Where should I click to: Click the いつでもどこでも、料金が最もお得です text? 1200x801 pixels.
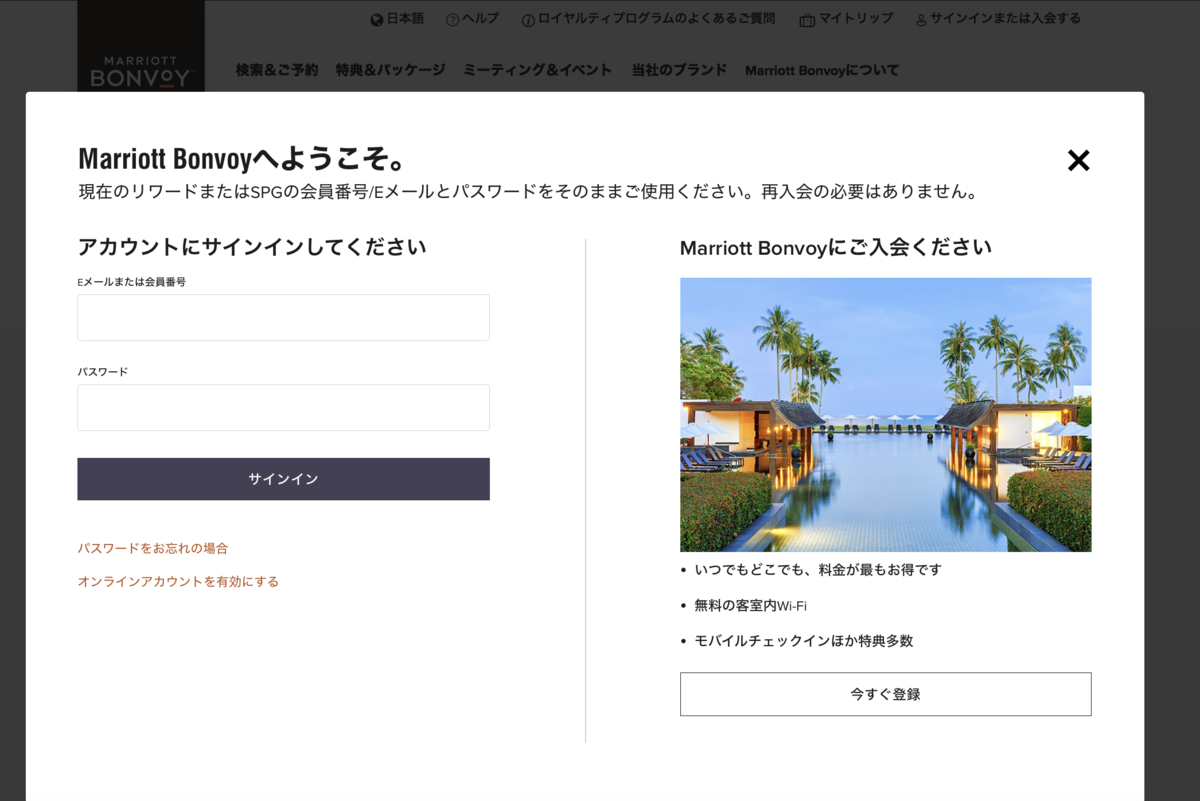pos(818,569)
